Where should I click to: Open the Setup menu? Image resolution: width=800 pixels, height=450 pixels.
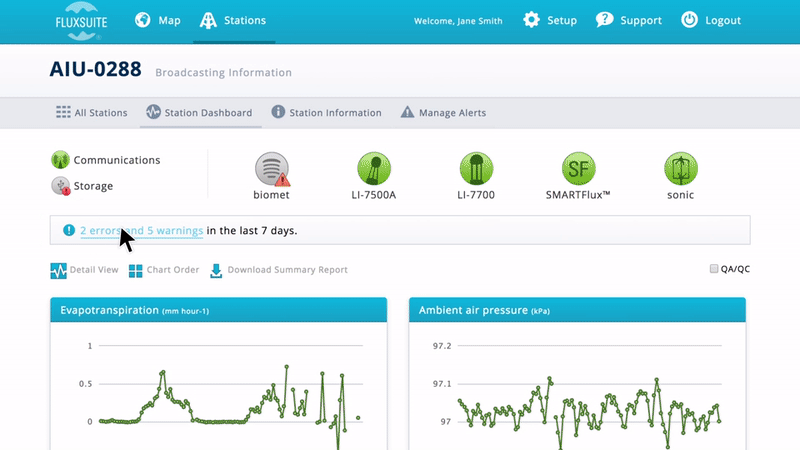pyautogui.click(x=550, y=20)
